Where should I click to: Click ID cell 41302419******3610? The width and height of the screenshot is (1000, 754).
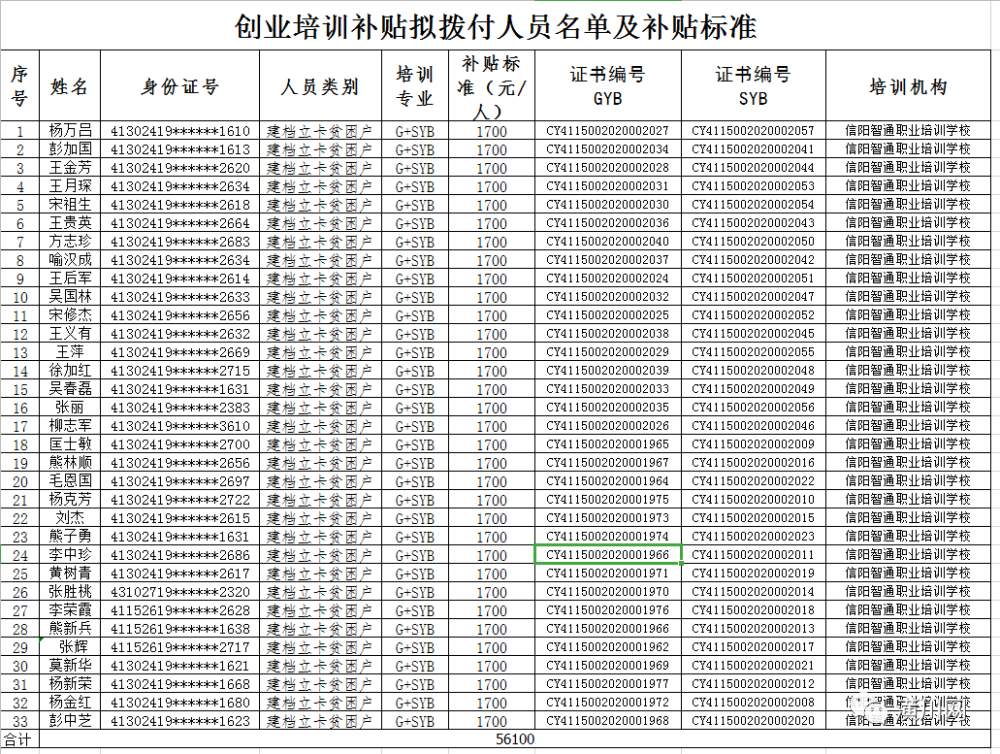(x=180, y=426)
